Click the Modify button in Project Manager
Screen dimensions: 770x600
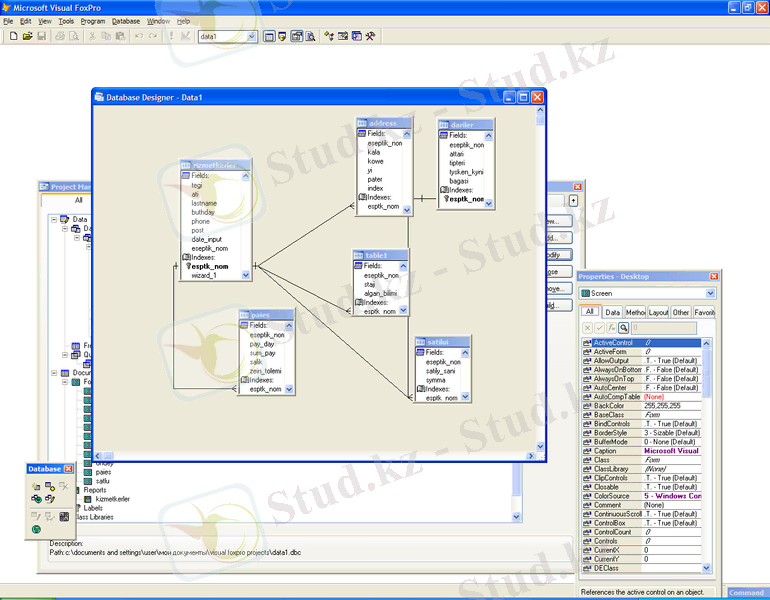[x=556, y=255]
